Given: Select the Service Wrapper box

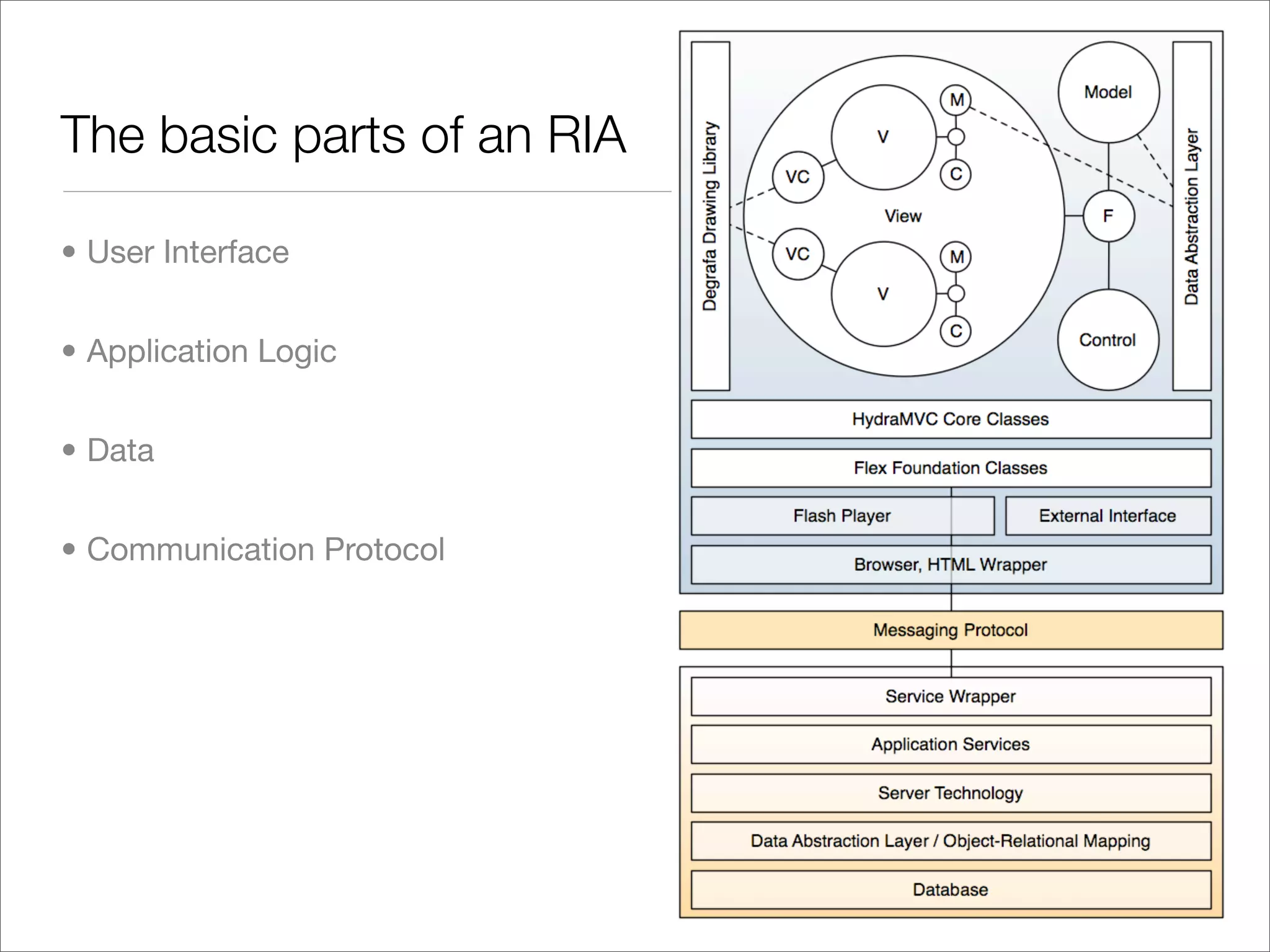Looking at the screenshot, I should click(951, 697).
